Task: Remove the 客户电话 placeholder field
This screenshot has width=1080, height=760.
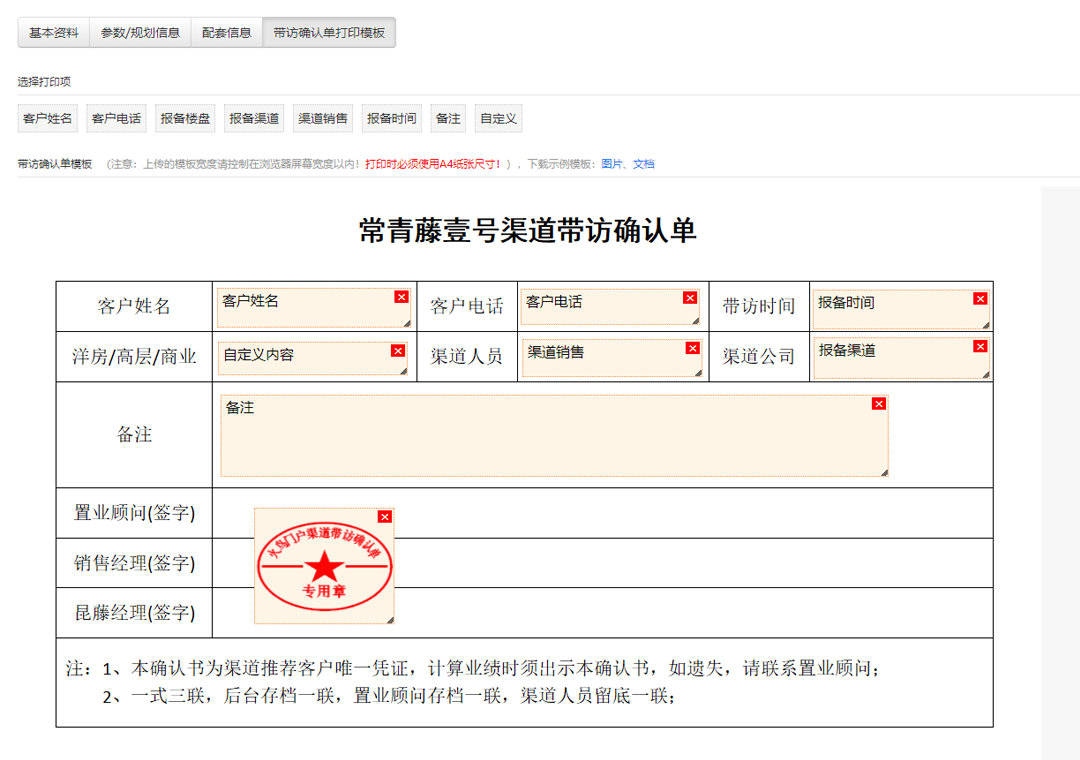Action: 689,298
